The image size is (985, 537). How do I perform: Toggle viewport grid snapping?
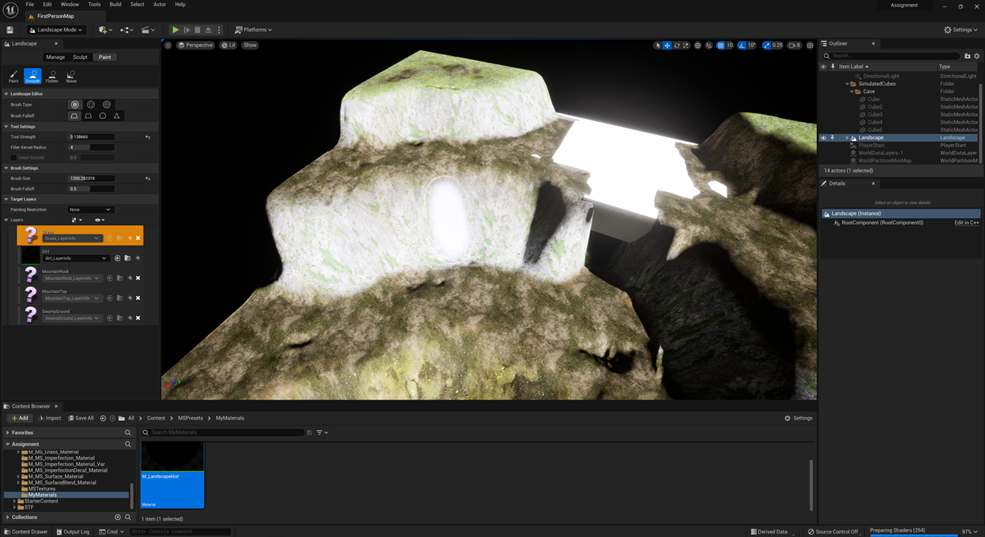pos(720,45)
